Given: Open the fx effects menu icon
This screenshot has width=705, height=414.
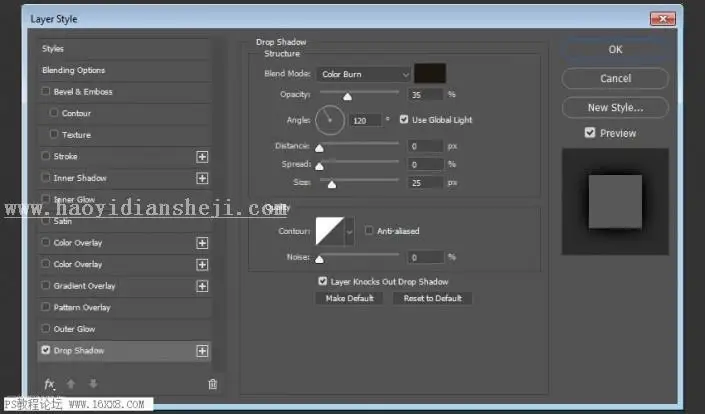Looking at the screenshot, I should pos(49,384).
